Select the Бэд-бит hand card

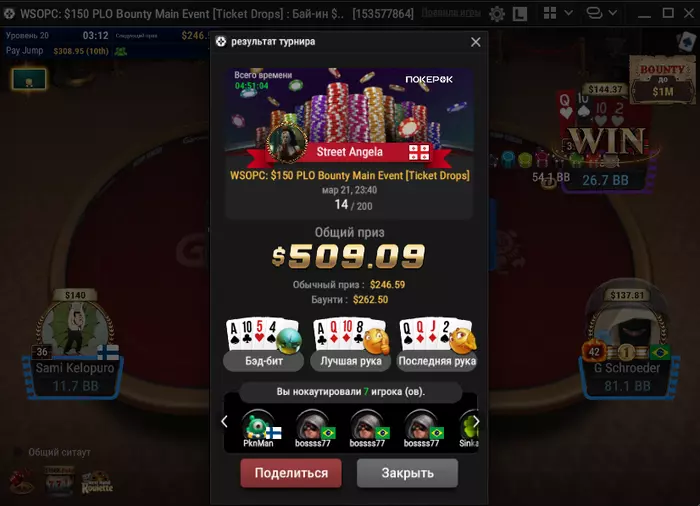click(x=264, y=344)
